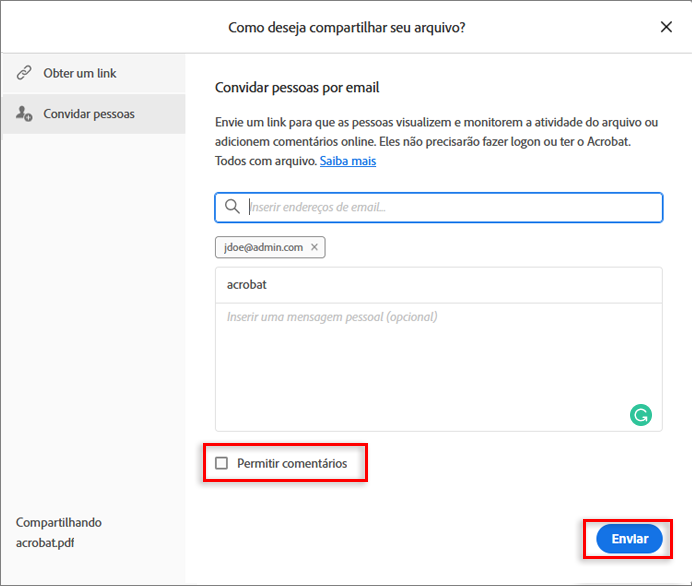
Task: Click the "Convidar pessoas por email" heading
Action: tap(297, 88)
